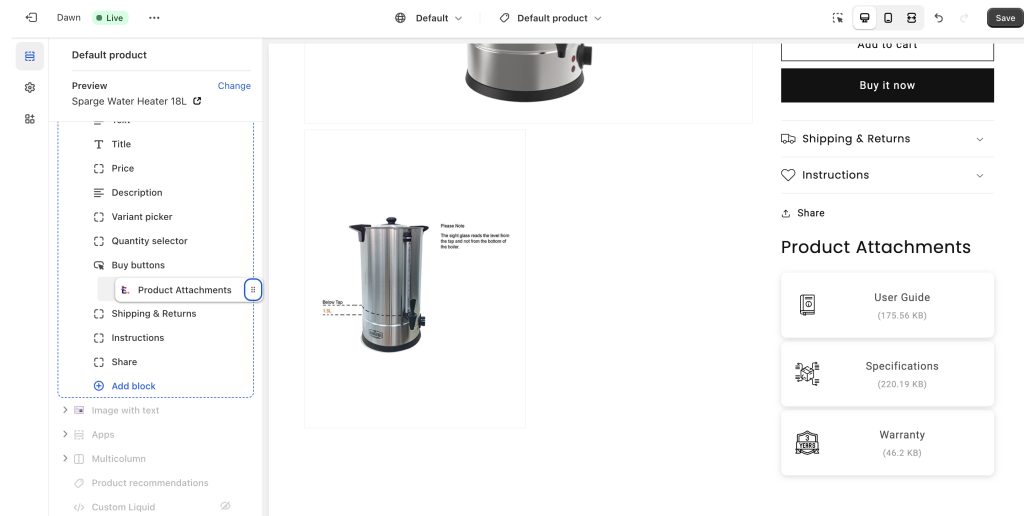The image size is (1024, 516).
Task: Click the heart icon next to Instructions
Action: tap(788, 175)
